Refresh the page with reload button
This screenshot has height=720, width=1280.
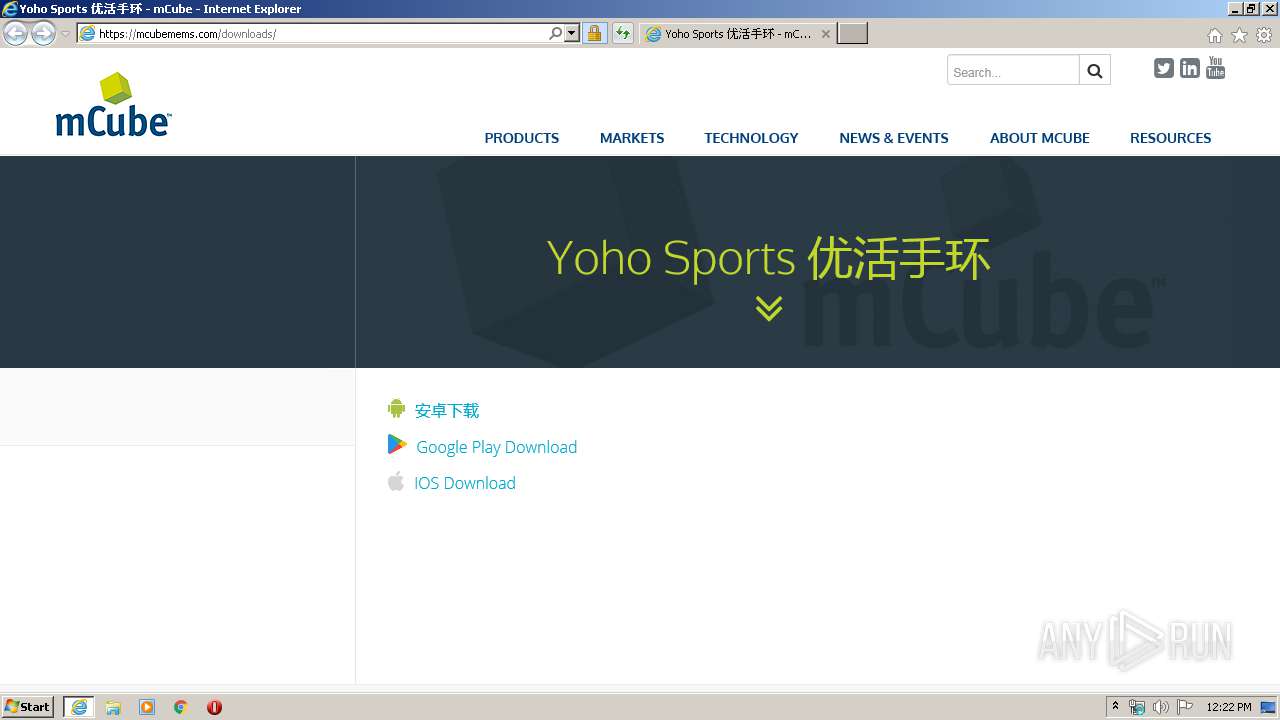tap(623, 33)
